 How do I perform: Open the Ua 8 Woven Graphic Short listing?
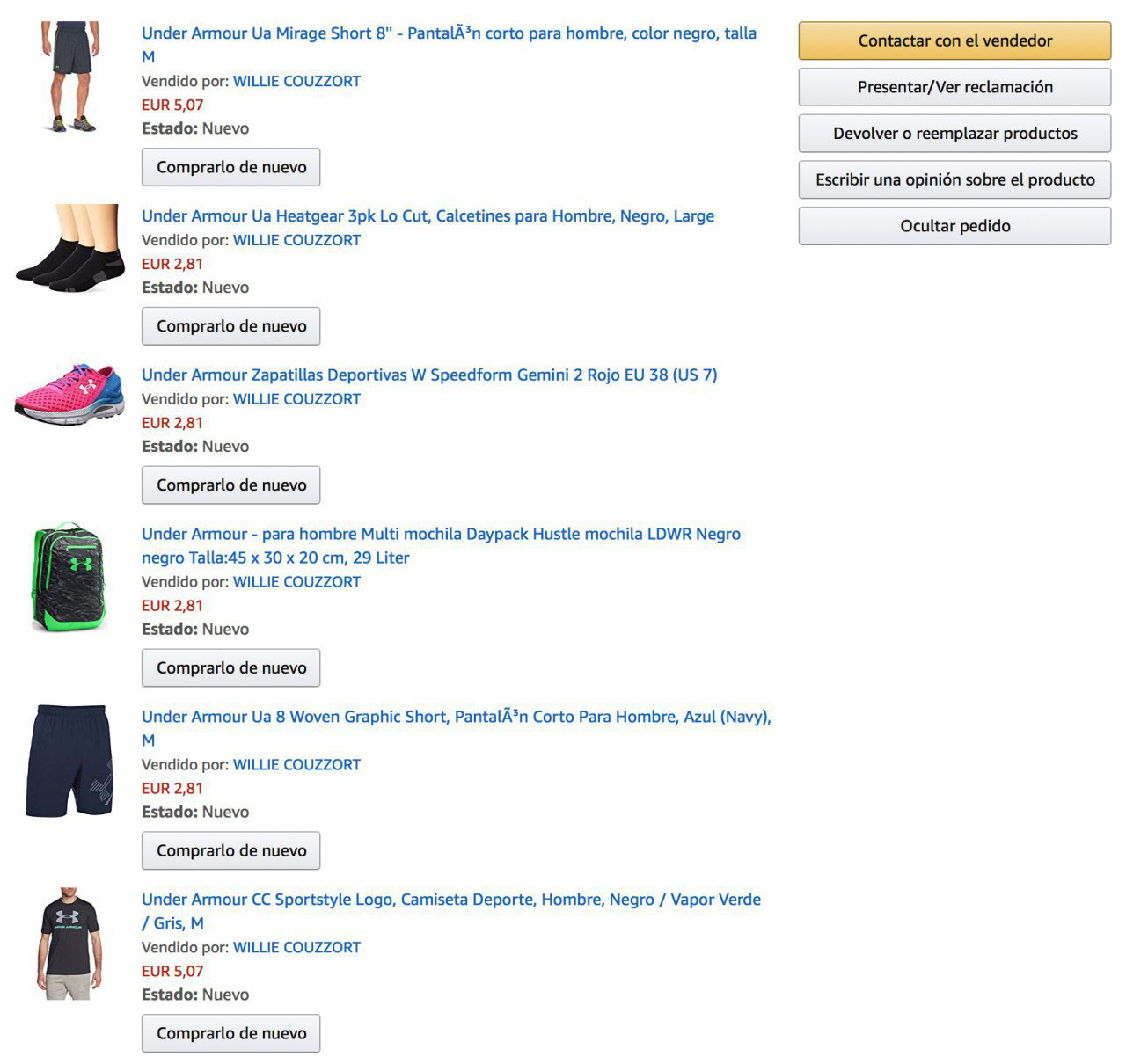click(456, 717)
